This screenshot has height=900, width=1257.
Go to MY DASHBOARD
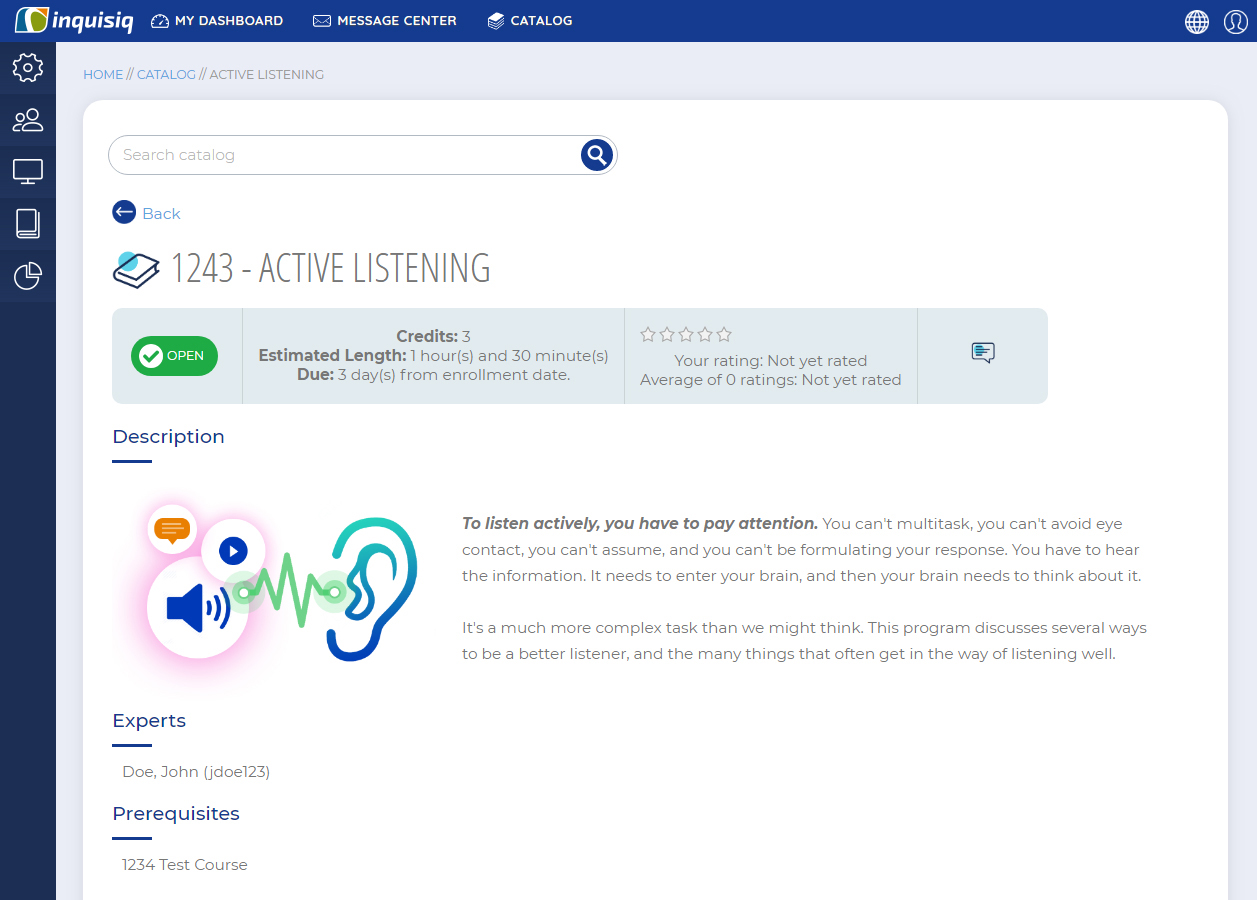(x=217, y=20)
